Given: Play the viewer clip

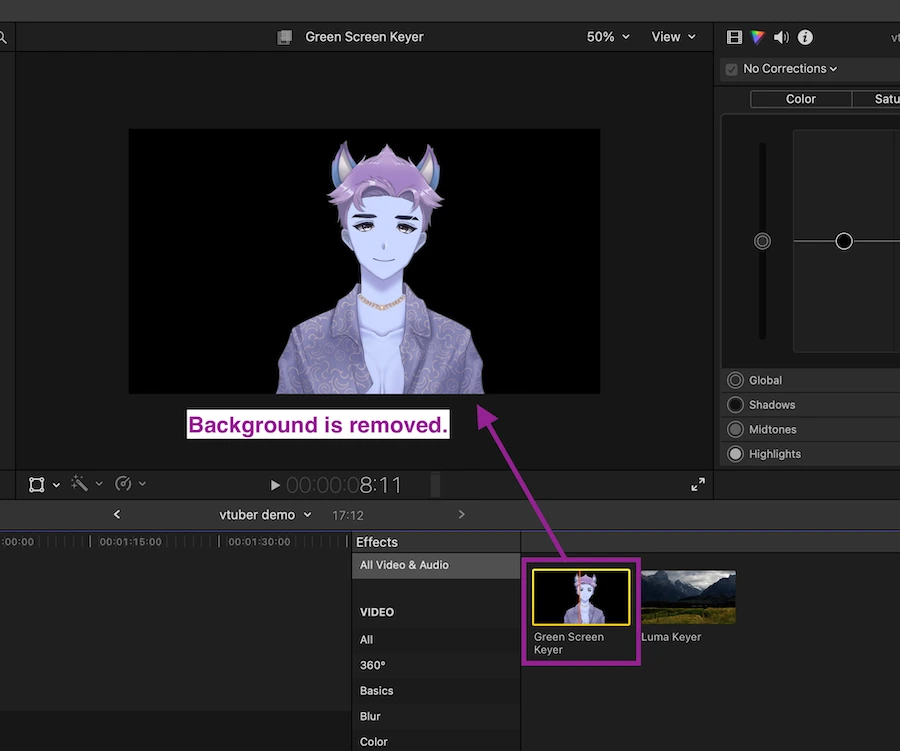Looking at the screenshot, I should pos(275,486).
